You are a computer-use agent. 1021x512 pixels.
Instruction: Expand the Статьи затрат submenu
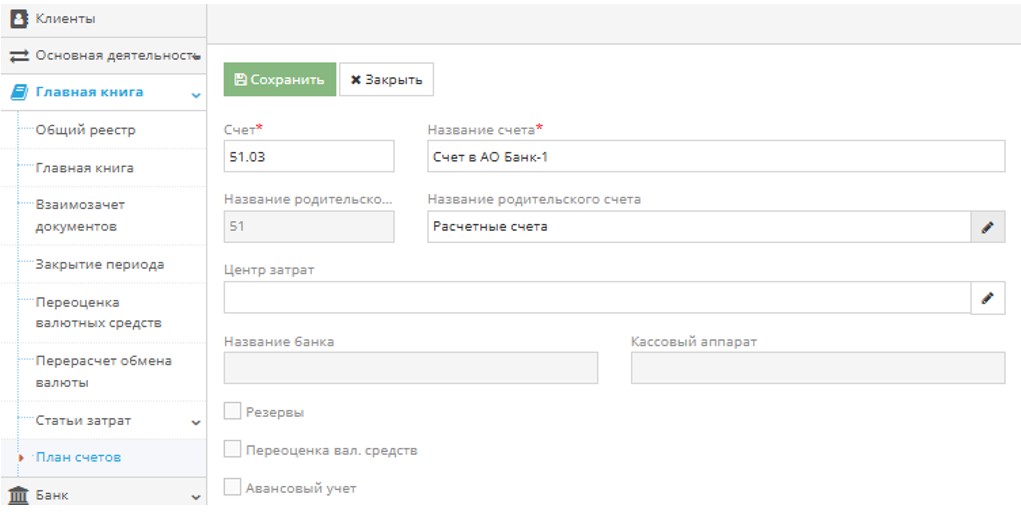pos(196,422)
